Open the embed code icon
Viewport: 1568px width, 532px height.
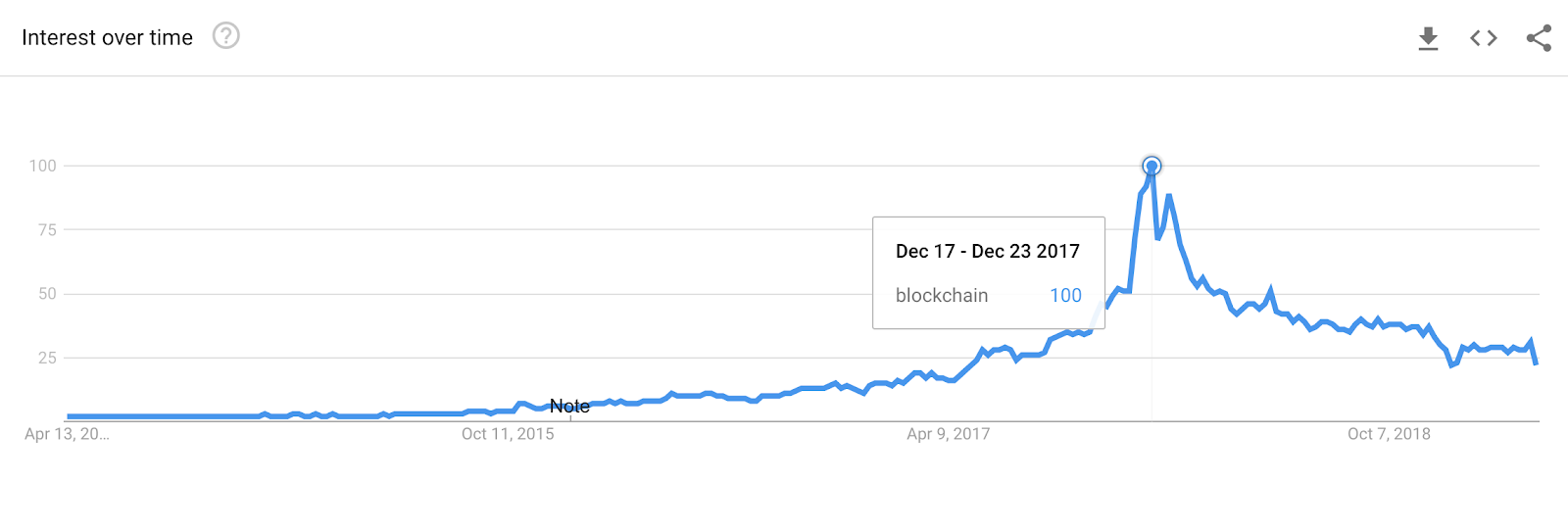1484,38
